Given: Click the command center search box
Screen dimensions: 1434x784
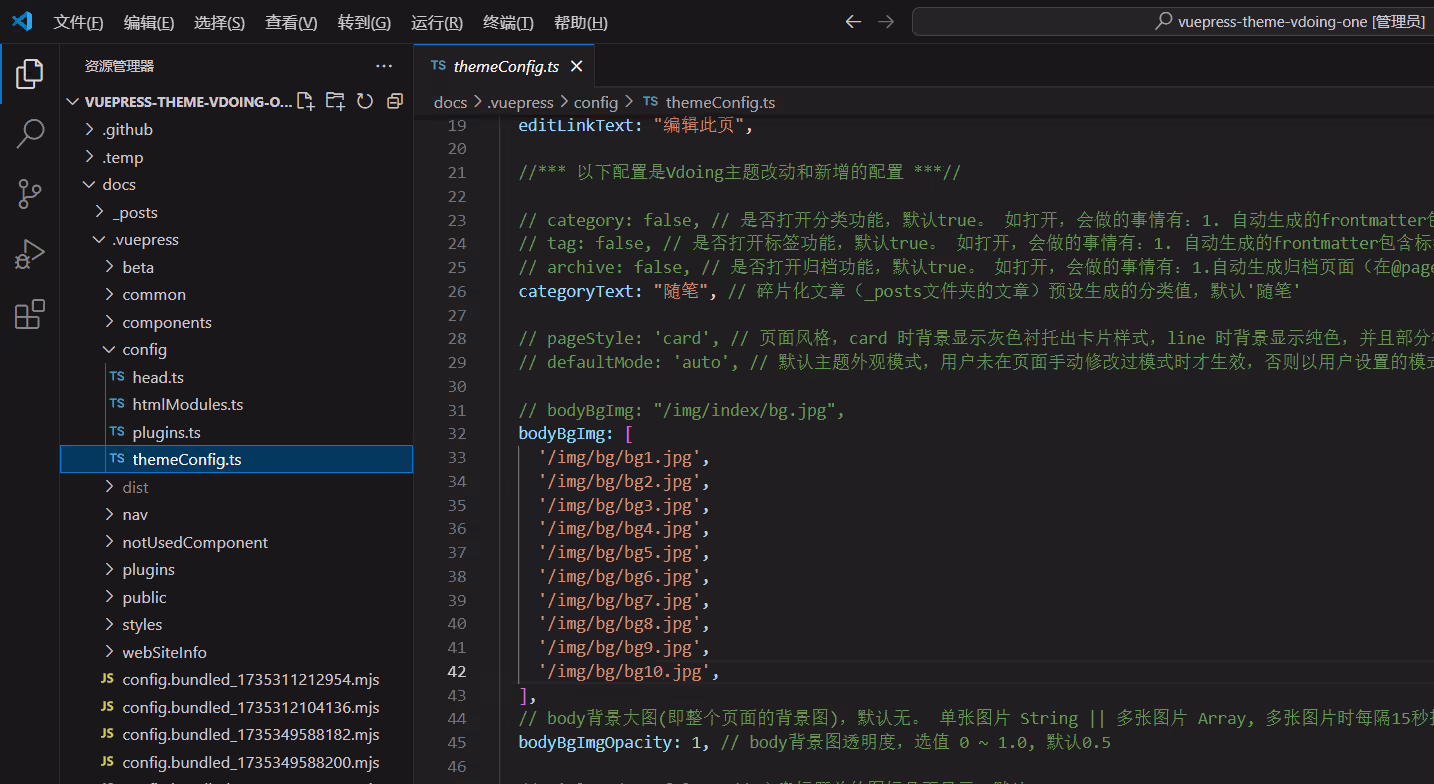Looking at the screenshot, I should [1172, 22].
